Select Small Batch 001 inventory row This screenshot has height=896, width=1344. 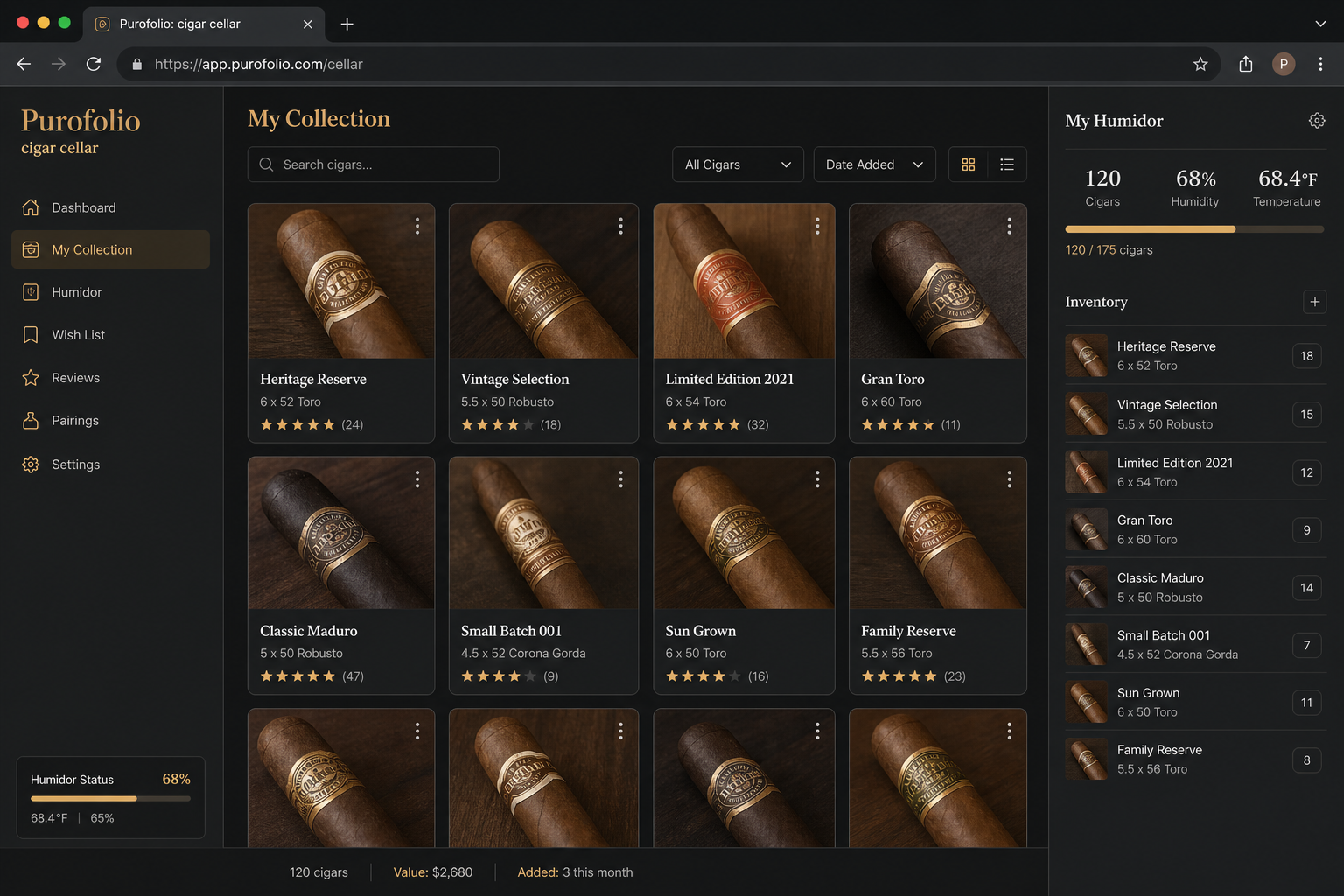1195,645
